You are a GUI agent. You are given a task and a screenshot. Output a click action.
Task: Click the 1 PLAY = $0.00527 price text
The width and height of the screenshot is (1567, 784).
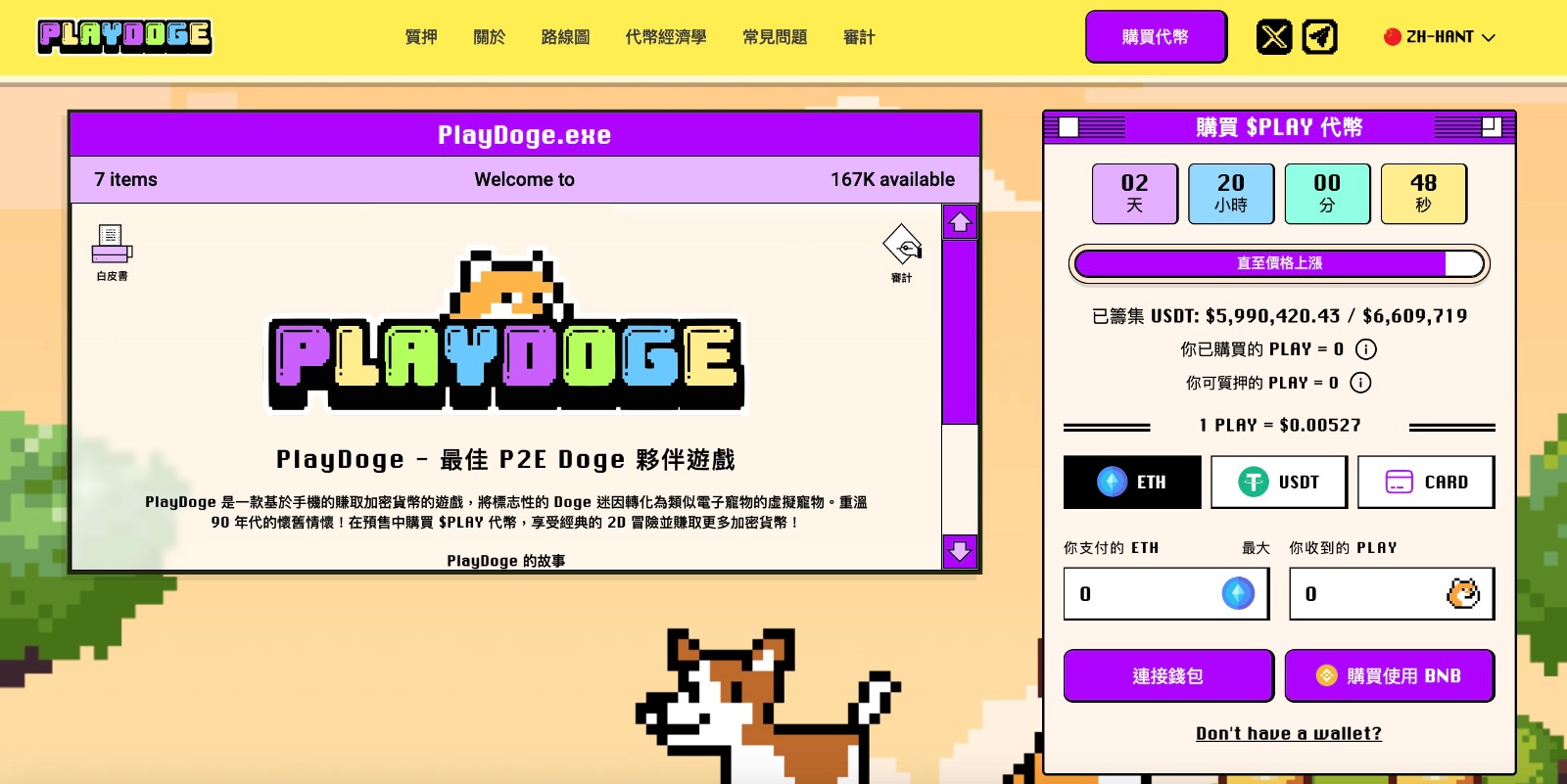click(x=1279, y=425)
